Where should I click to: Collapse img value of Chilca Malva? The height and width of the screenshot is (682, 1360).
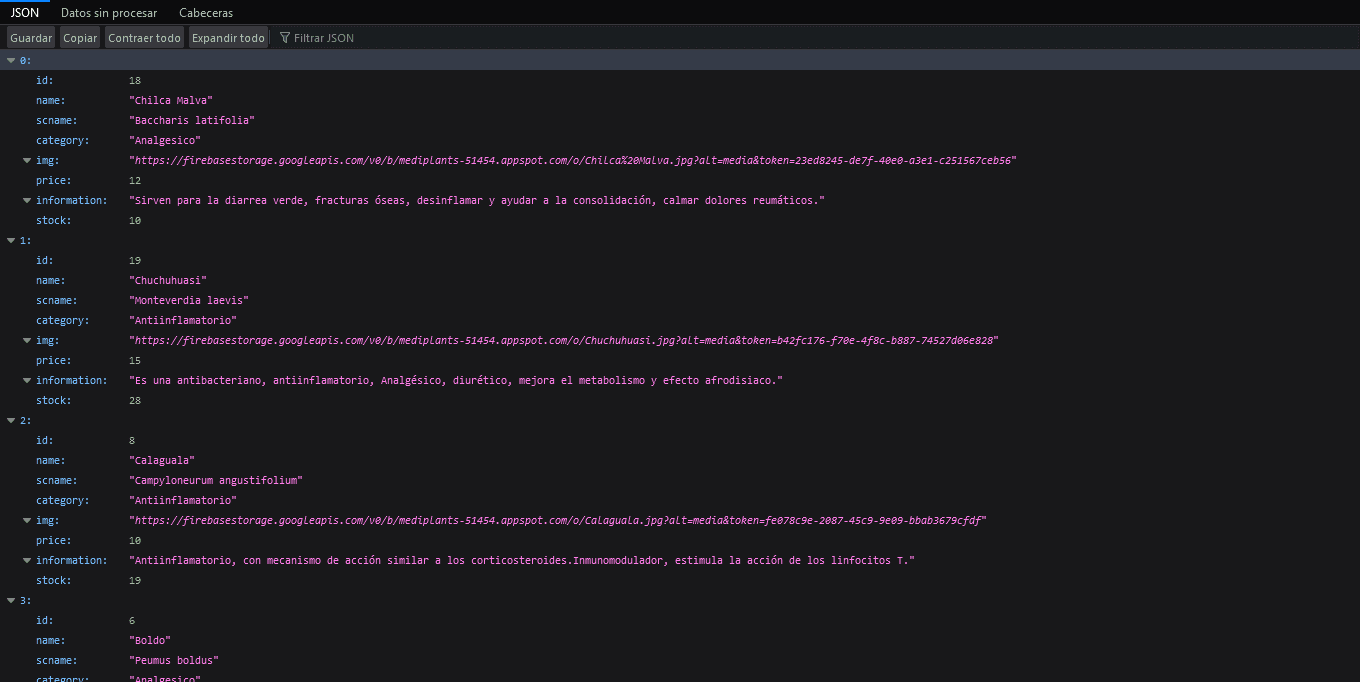[28, 160]
